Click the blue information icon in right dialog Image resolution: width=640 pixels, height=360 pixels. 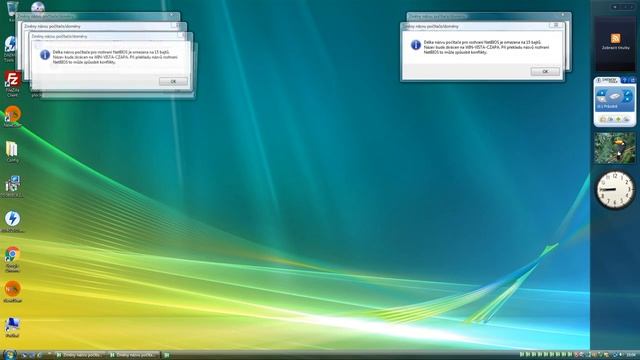pos(416,45)
